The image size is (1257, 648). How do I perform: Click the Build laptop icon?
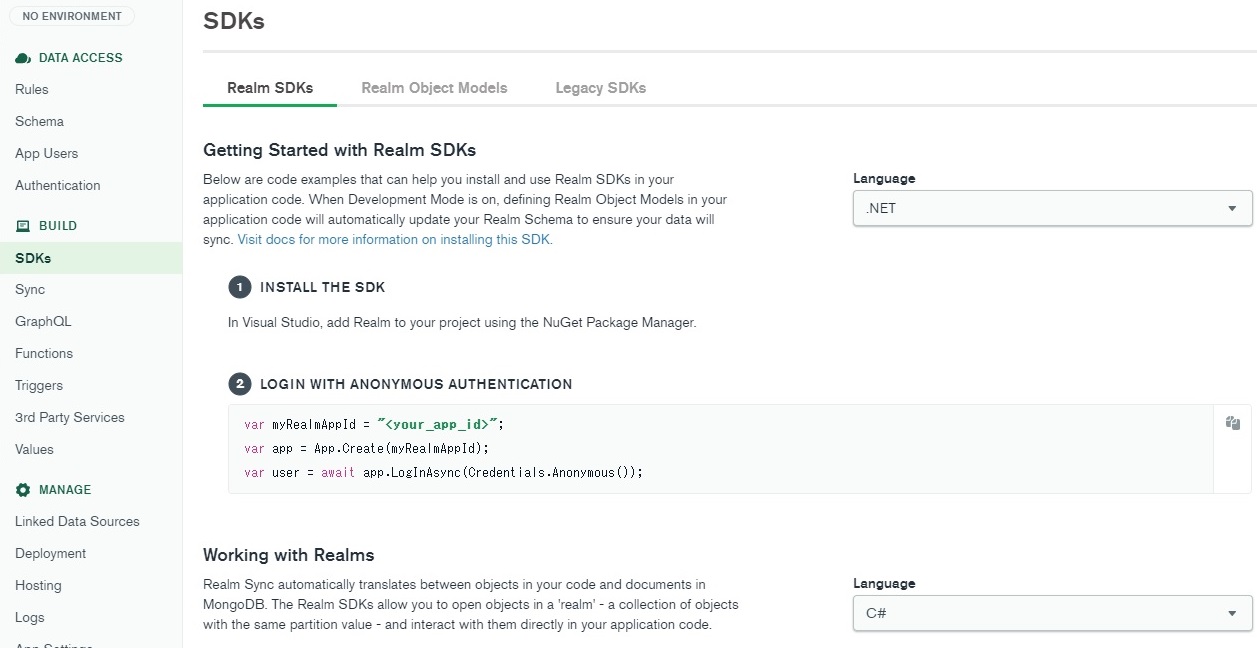point(23,226)
